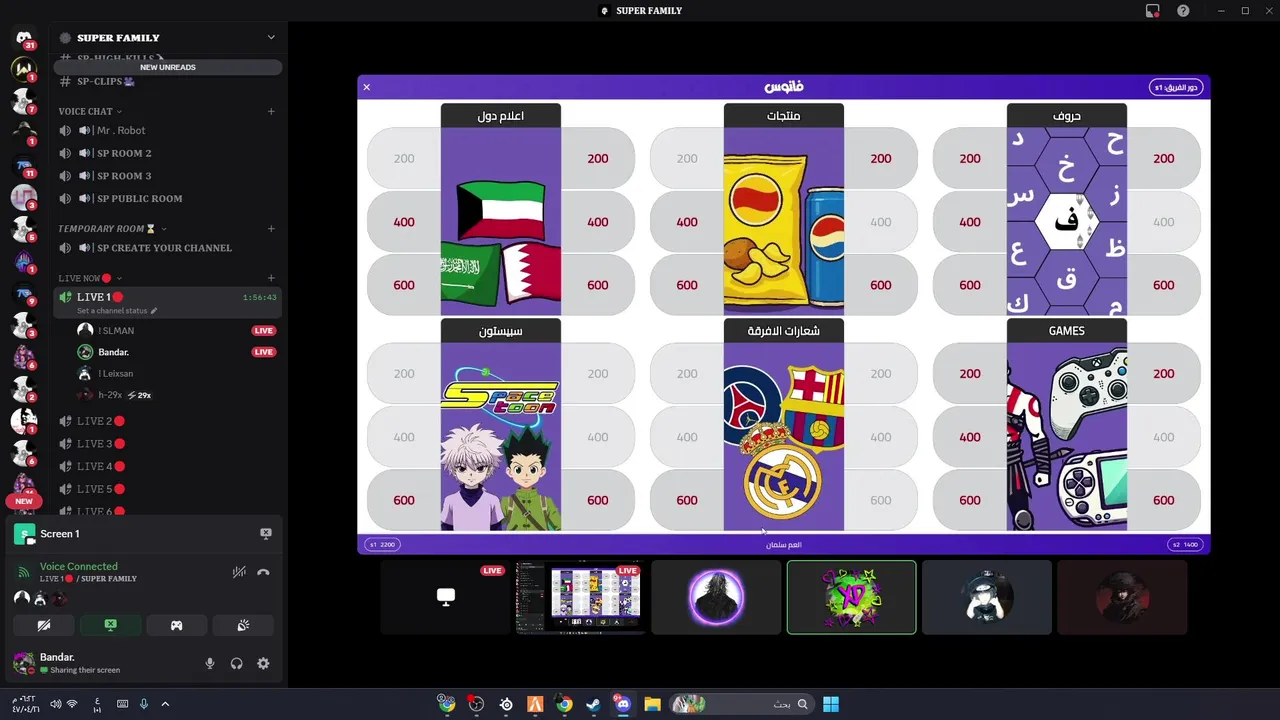
Task: Add a channel to TEMPORARY ROOM category
Action: (271, 228)
